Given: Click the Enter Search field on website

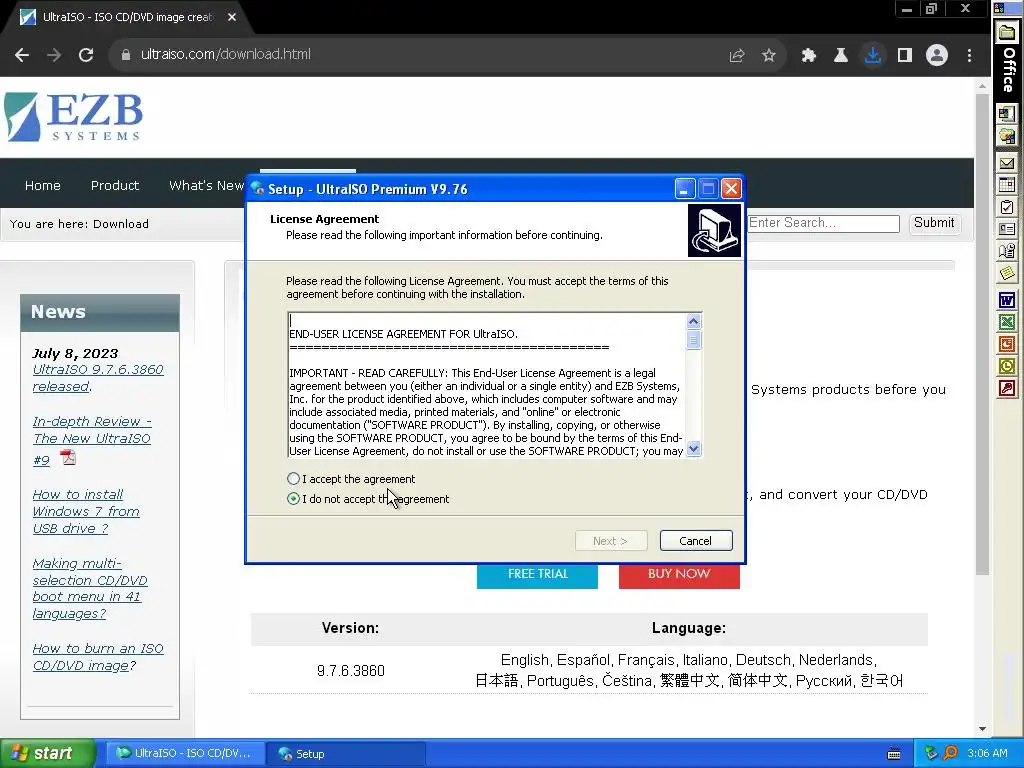Looking at the screenshot, I should [x=823, y=223].
